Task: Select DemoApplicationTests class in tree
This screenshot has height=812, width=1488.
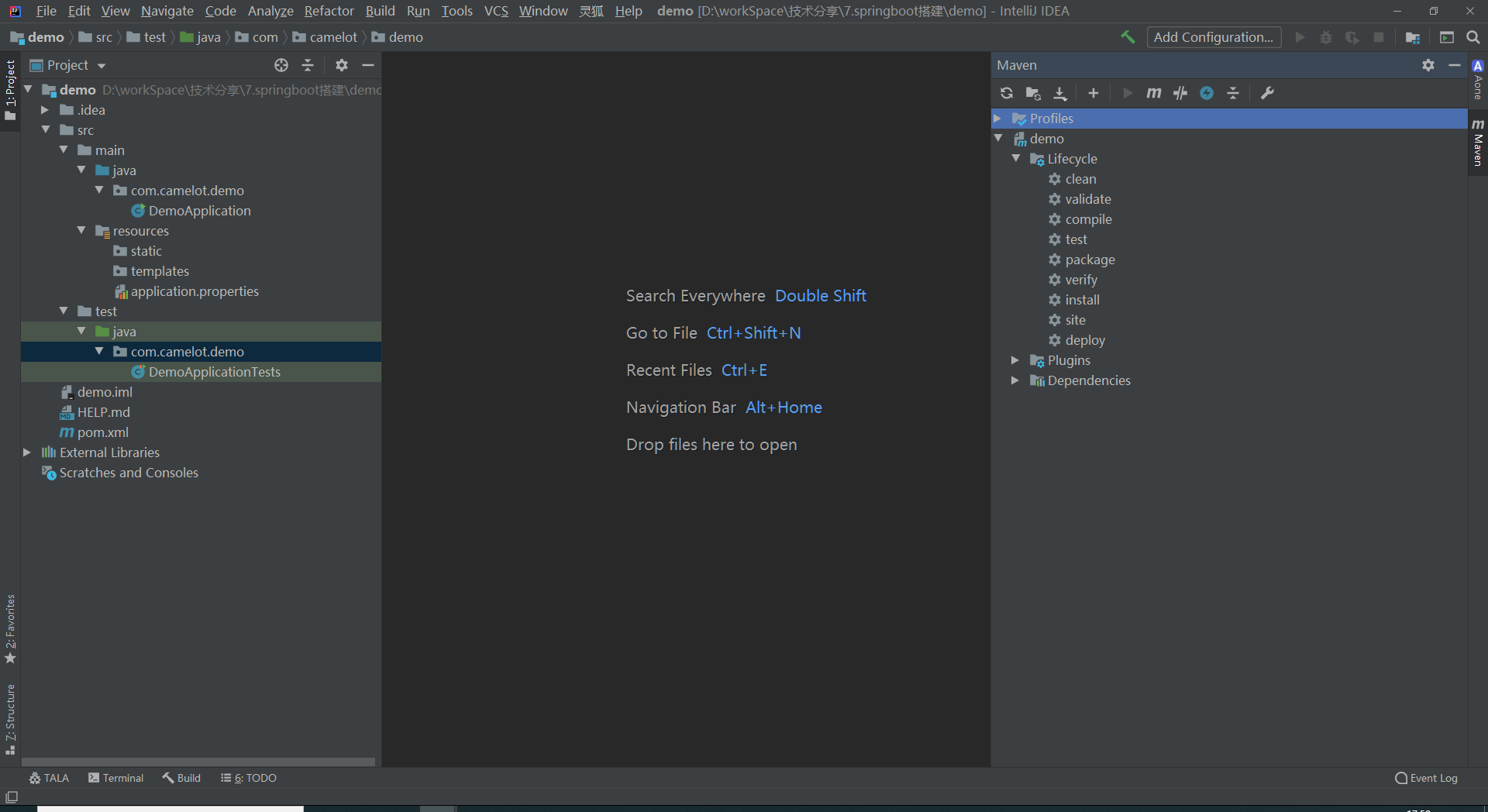Action: [x=215, y=372]
